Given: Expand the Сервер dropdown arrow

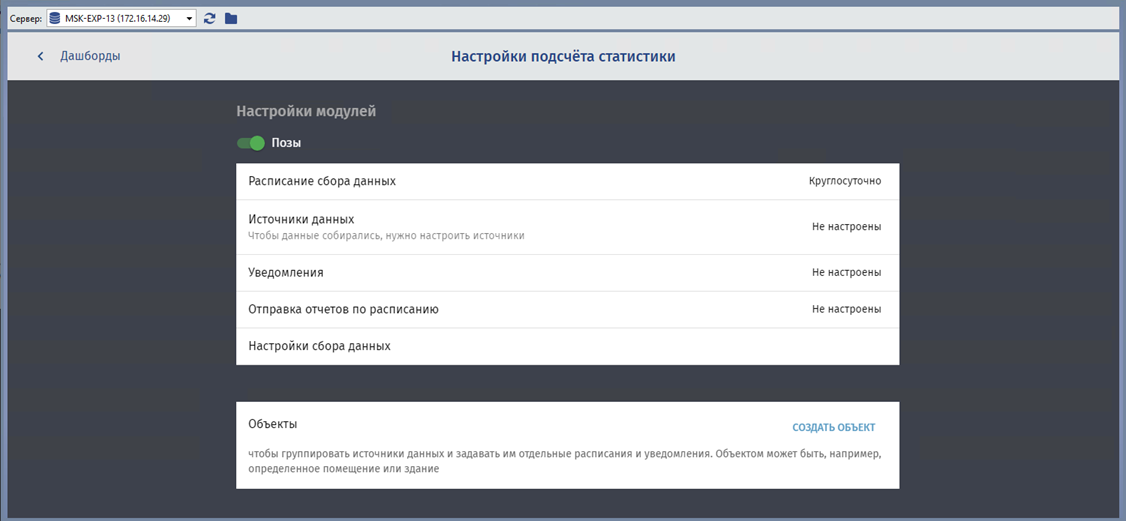Looking at the screenshot, I should [x=189, y=18].
